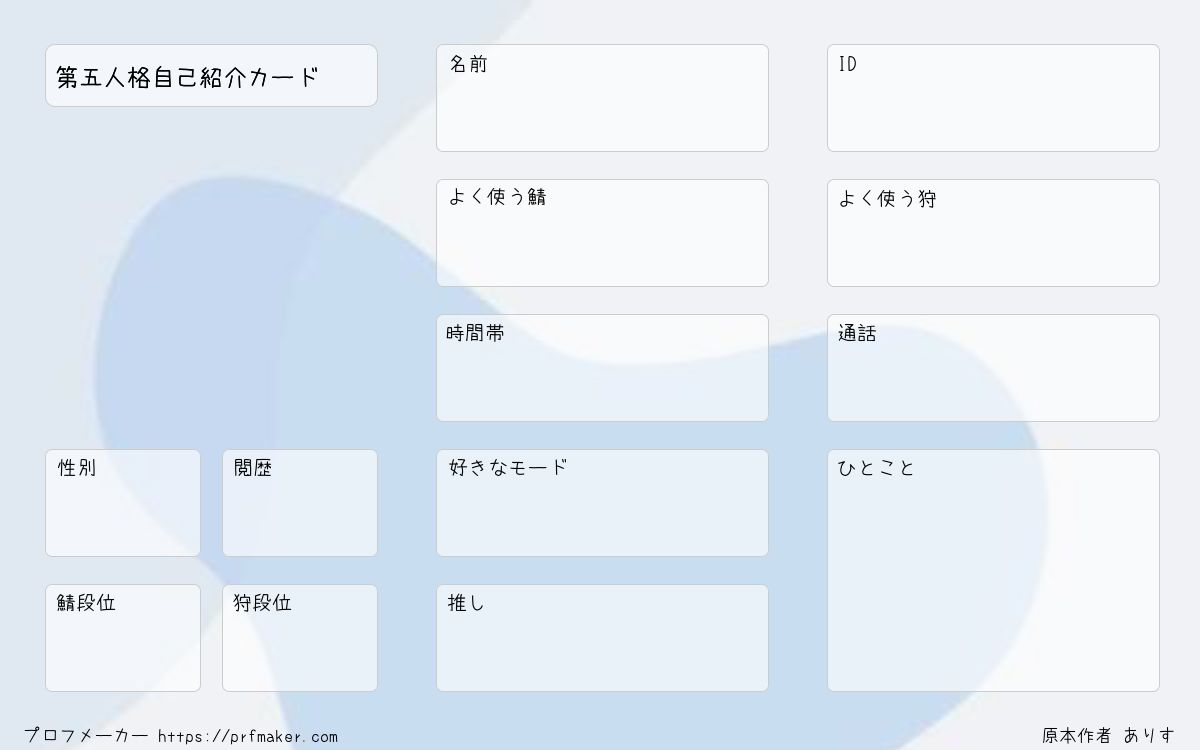The width and height of the screenshot is (1200, 750).
Task: Click the 推し favorite character box
Action: coord(602,638)
